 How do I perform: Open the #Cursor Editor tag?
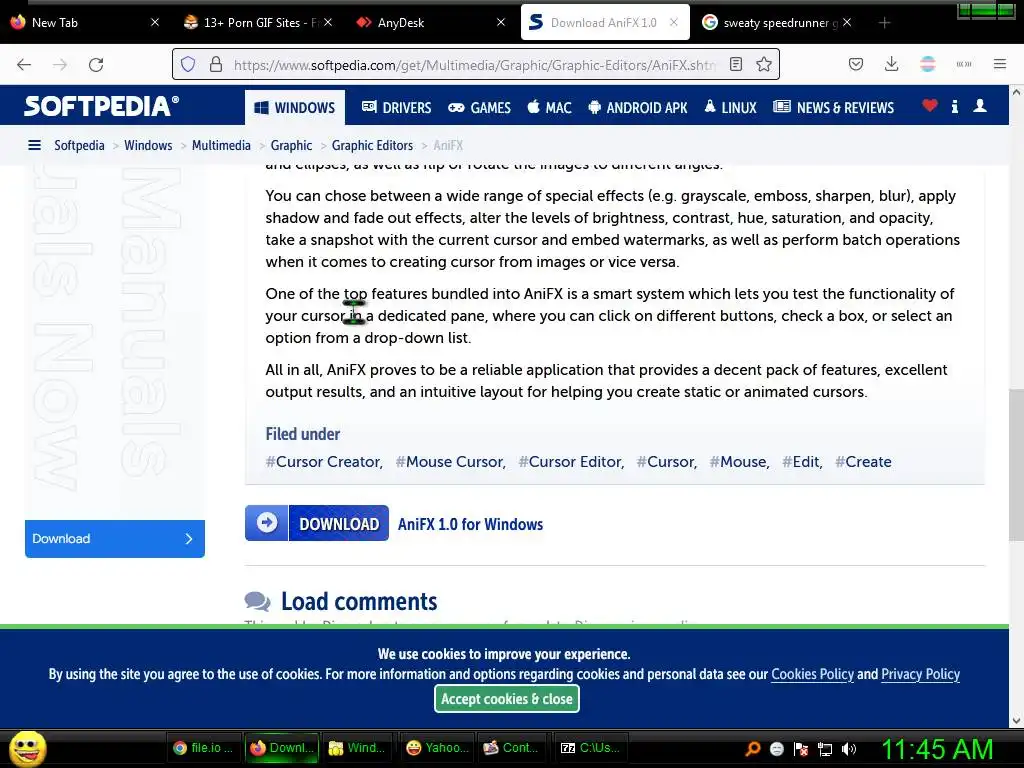(x=571, y=462)
